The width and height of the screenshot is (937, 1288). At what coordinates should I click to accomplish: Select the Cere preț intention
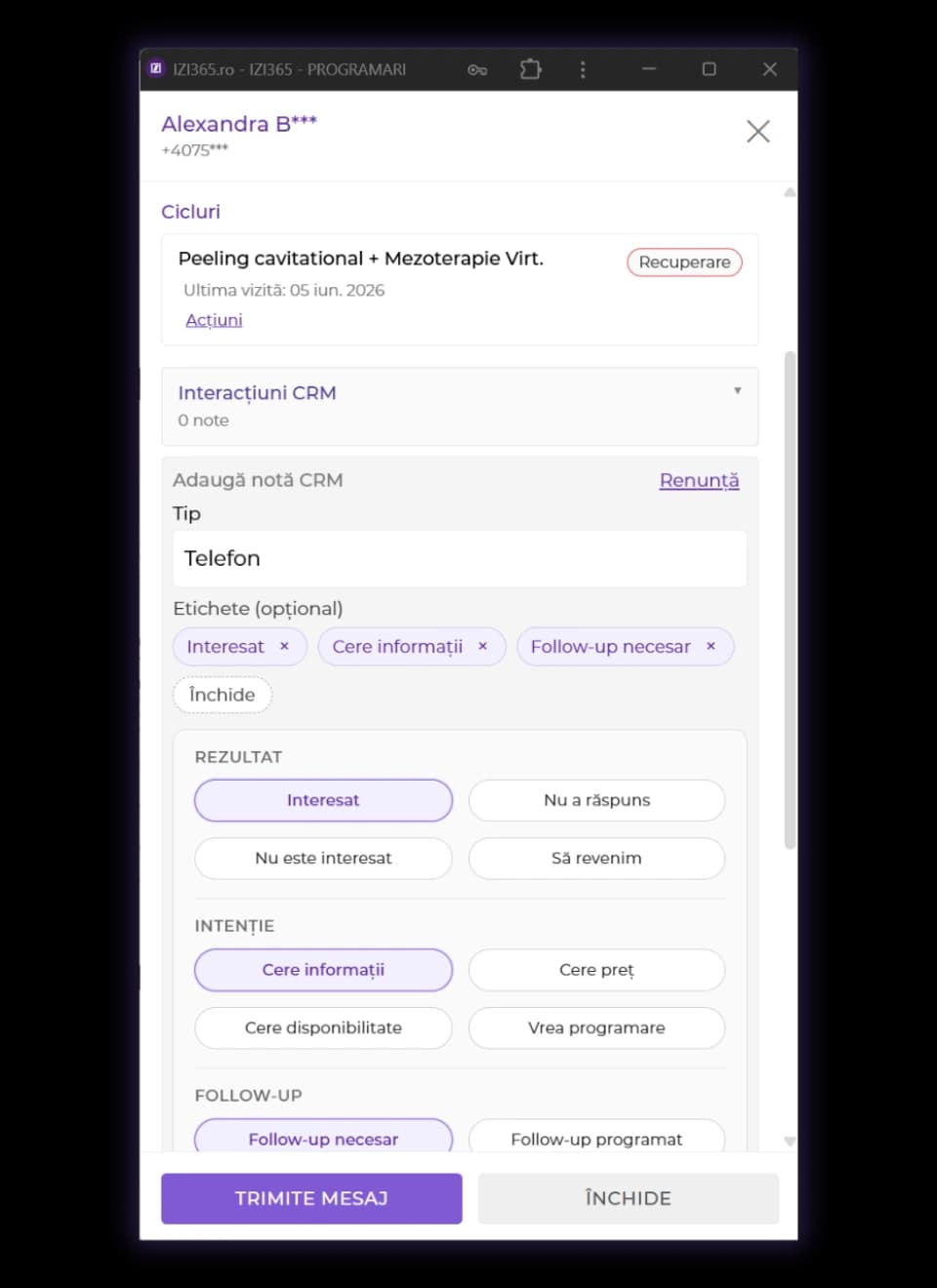596,970
